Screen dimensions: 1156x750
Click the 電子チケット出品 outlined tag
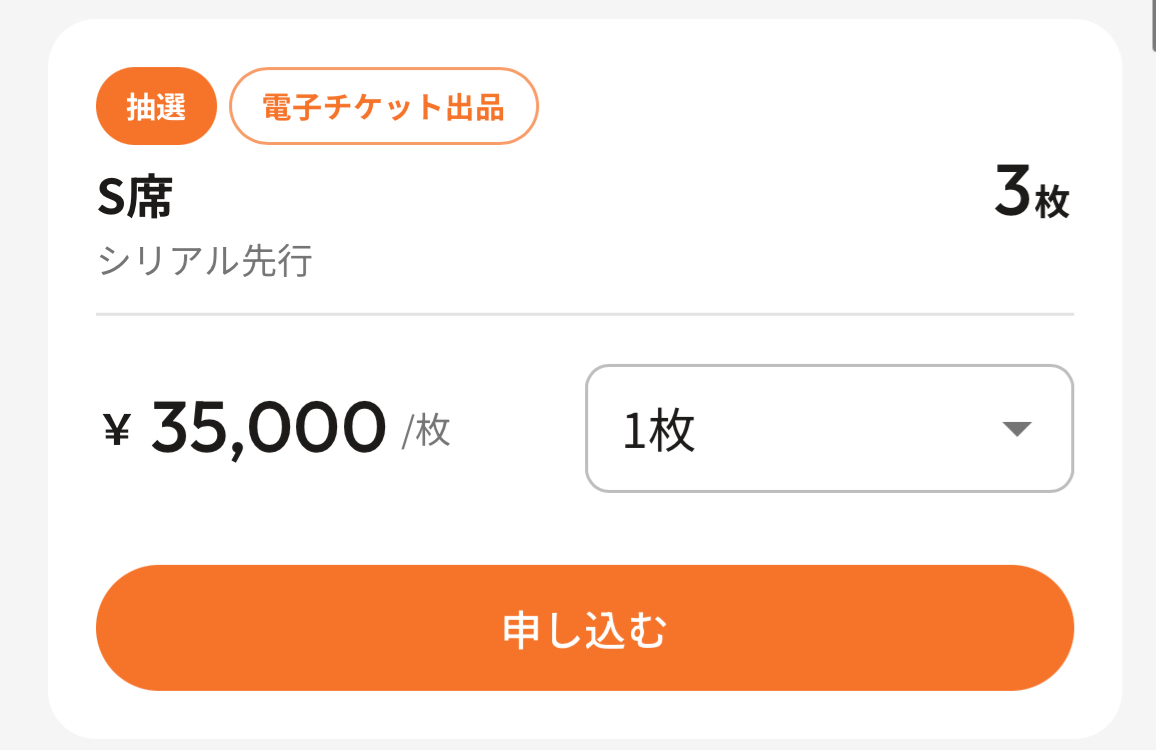click(384, 106)
